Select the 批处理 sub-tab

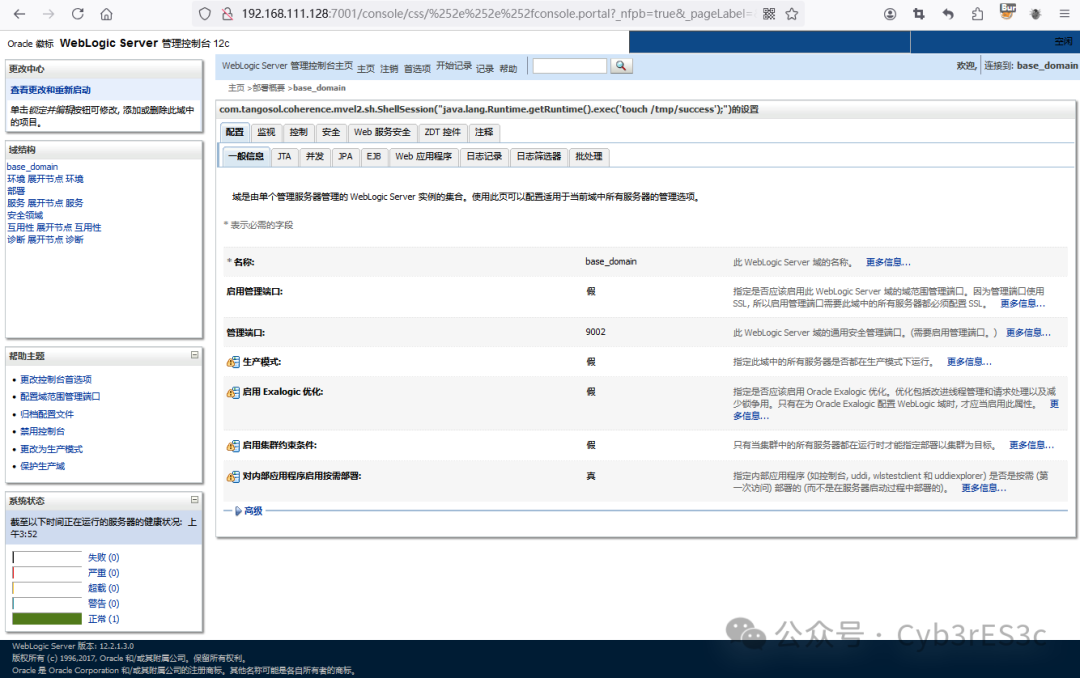(589, 156)
